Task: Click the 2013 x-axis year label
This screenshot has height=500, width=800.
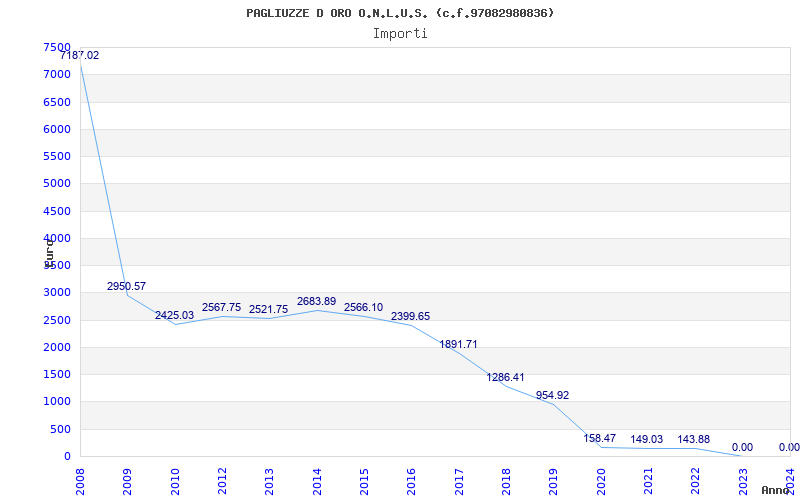Action: pyautogui.click(x=269, y=482)
